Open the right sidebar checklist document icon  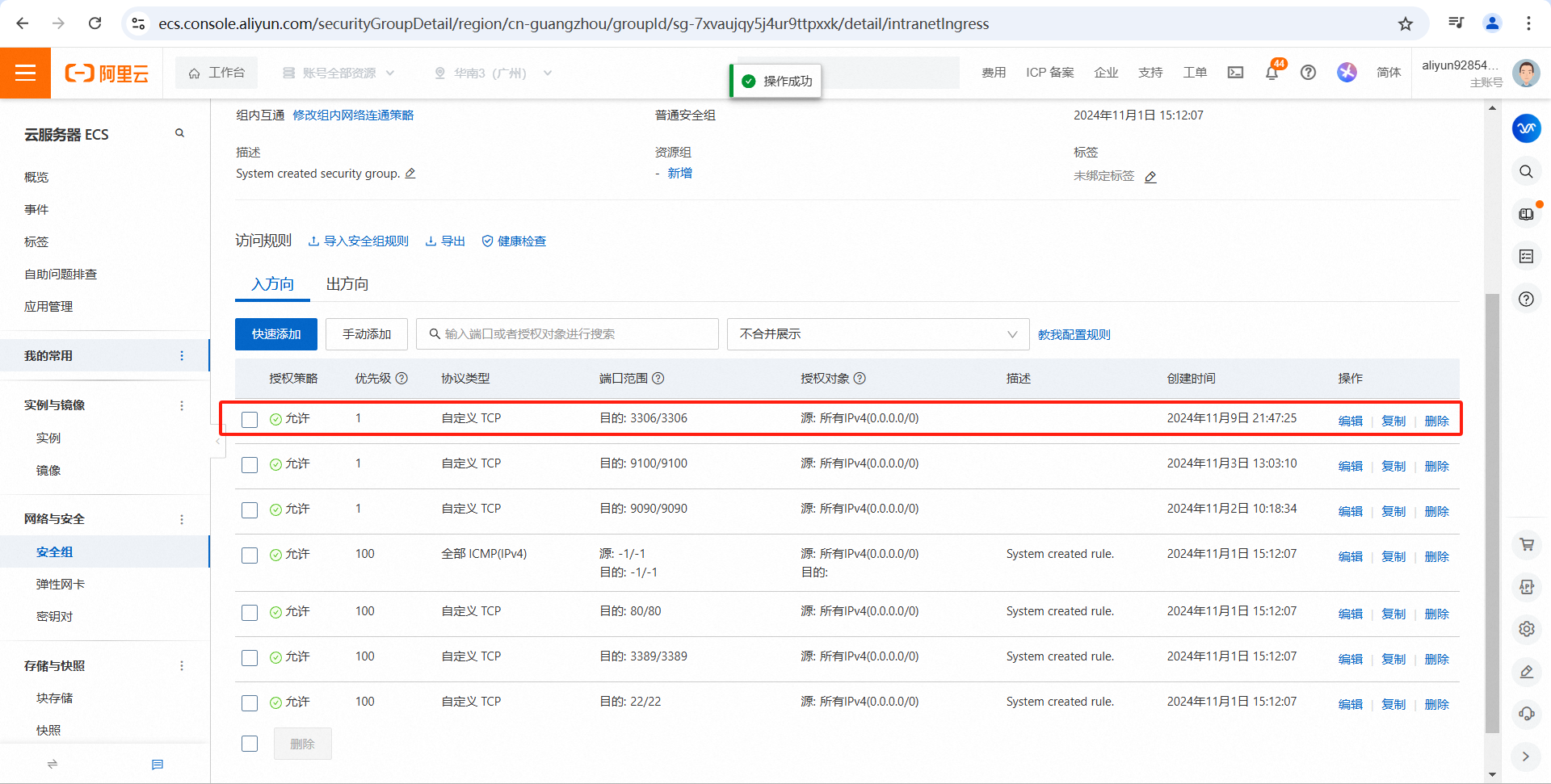[x=1526, y=257]
